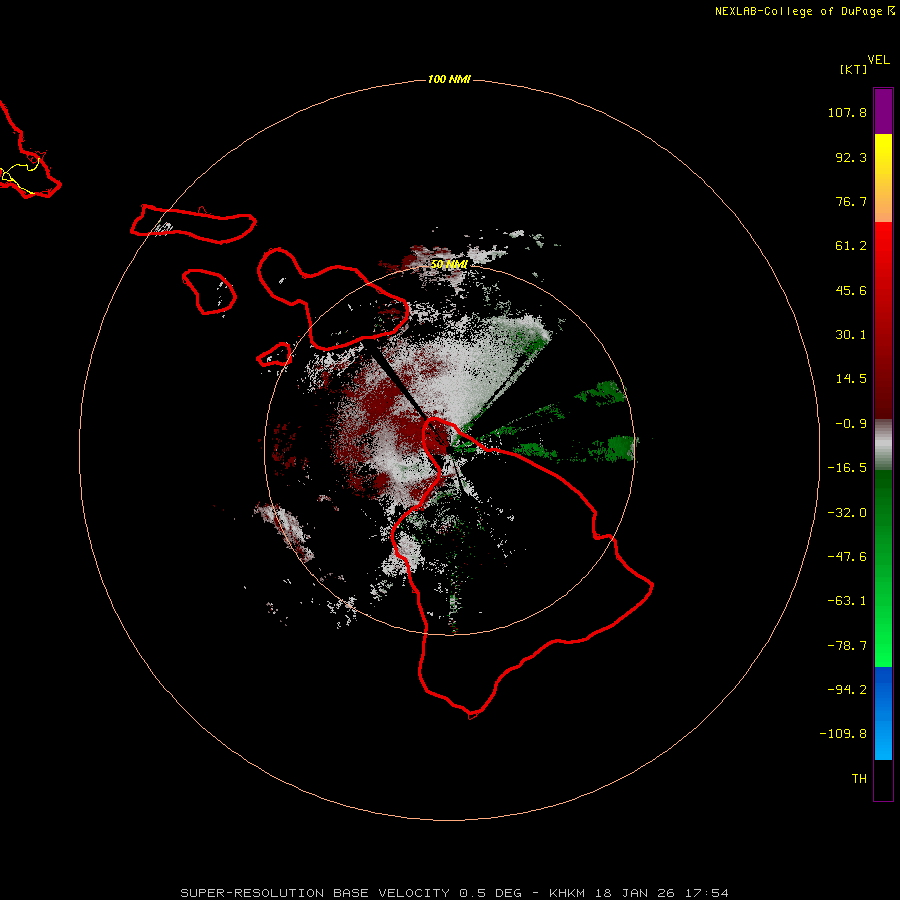900x900 pixels.
Task: Click the TH legend label
Action: point(859,779)
